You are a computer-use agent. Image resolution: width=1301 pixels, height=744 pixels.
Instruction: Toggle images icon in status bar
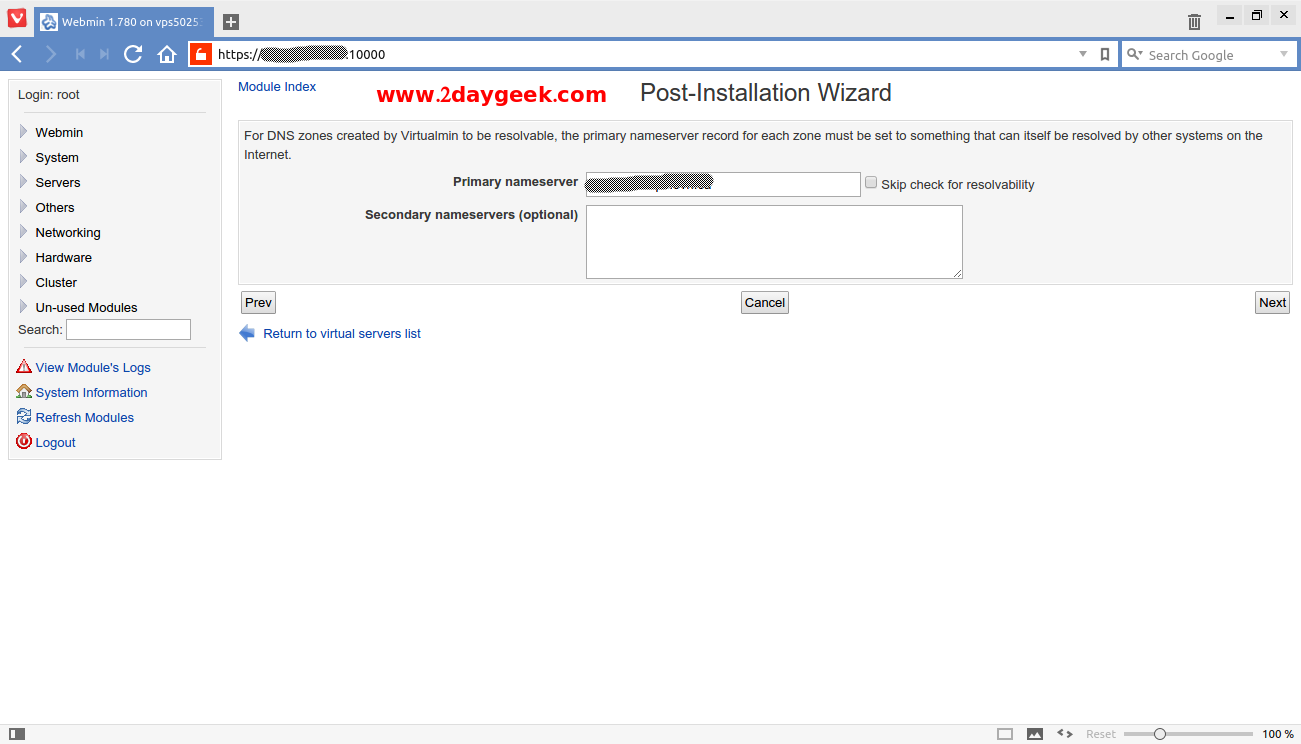(1035, 734)
